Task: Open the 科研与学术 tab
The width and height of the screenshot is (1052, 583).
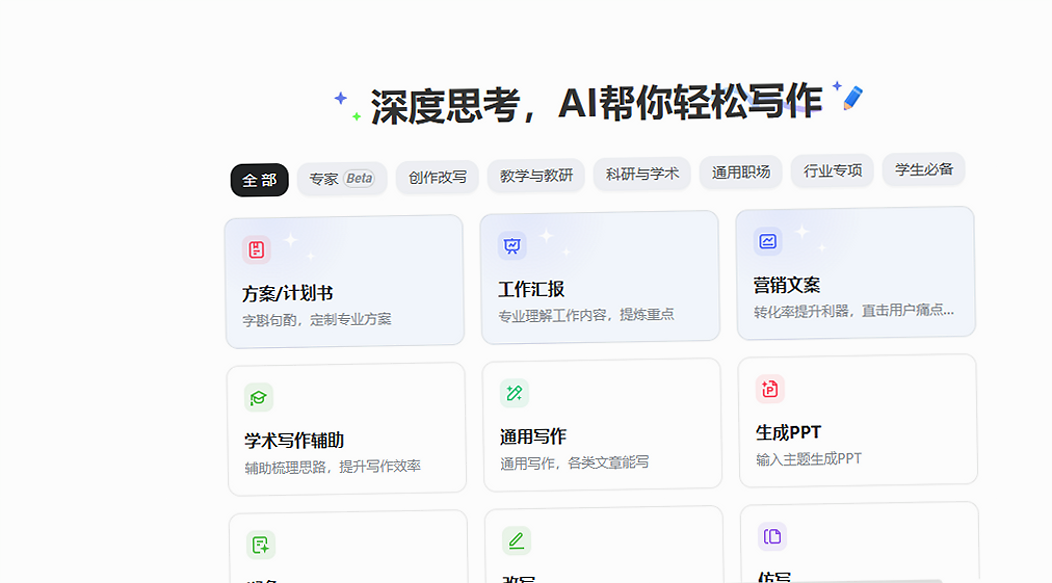Action: click(642, 174)
